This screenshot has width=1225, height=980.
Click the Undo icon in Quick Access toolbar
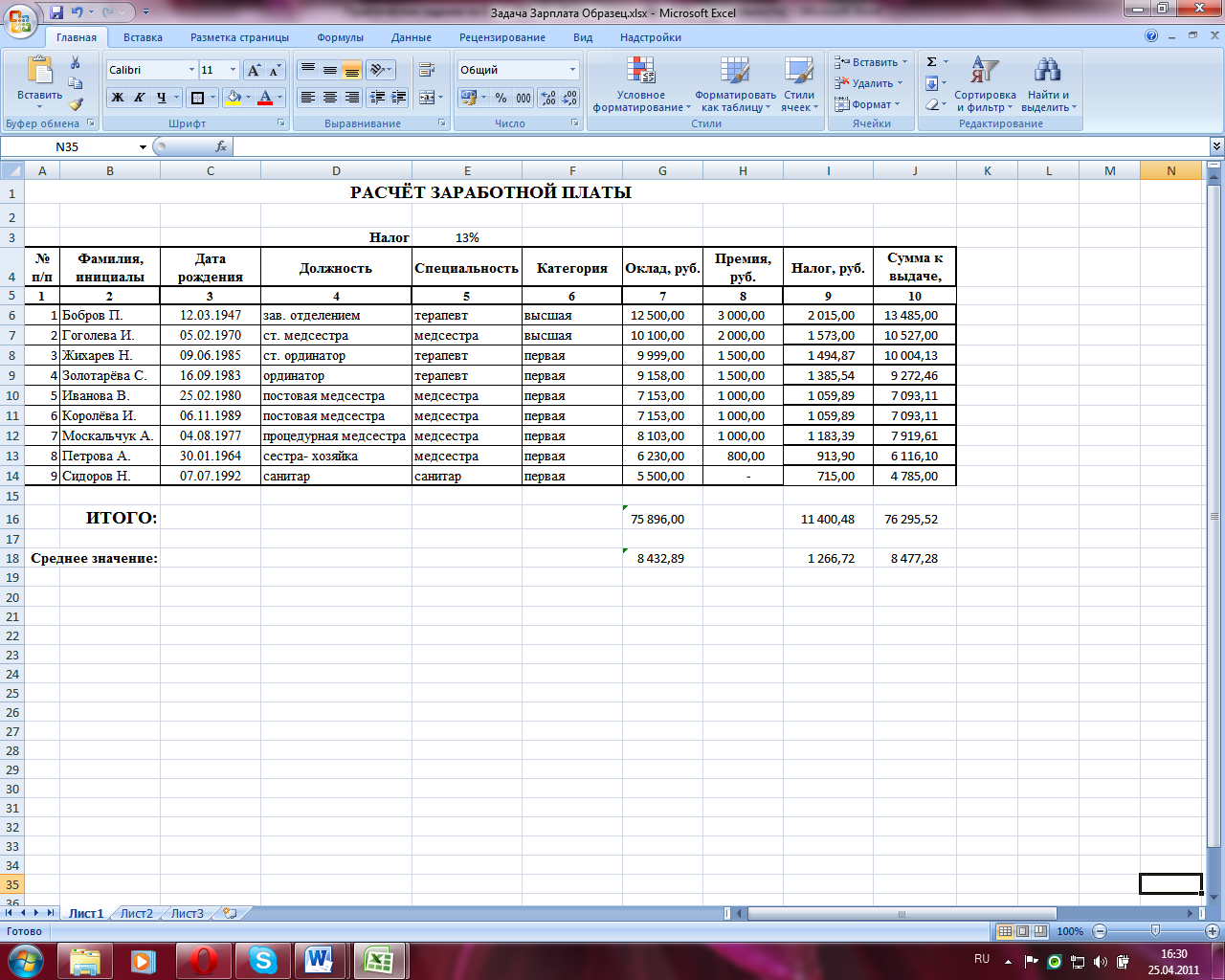pyautogui.click(x=78, y=12)
